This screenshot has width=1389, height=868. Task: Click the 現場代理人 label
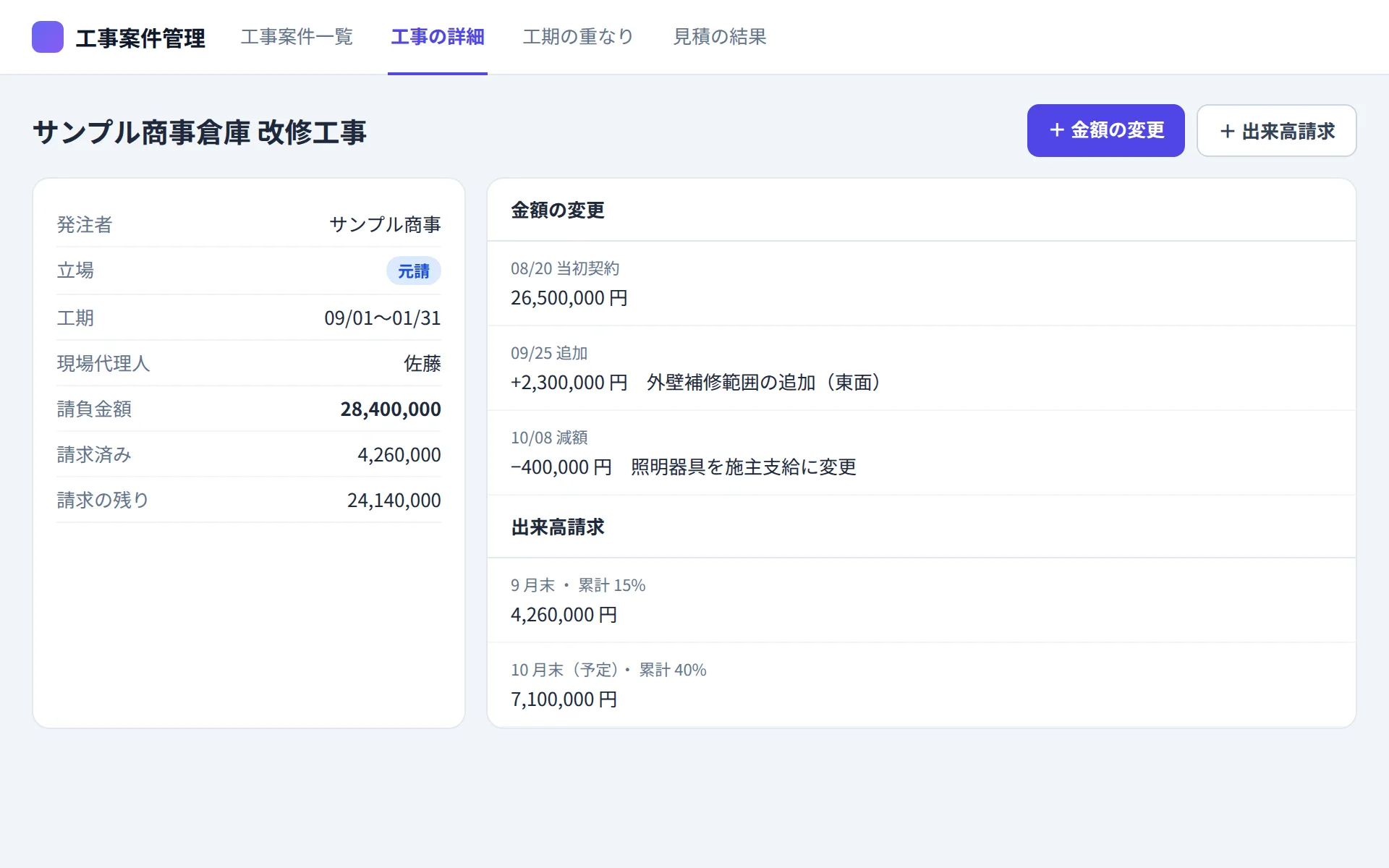pyautogui.click(x=103, y=364)
